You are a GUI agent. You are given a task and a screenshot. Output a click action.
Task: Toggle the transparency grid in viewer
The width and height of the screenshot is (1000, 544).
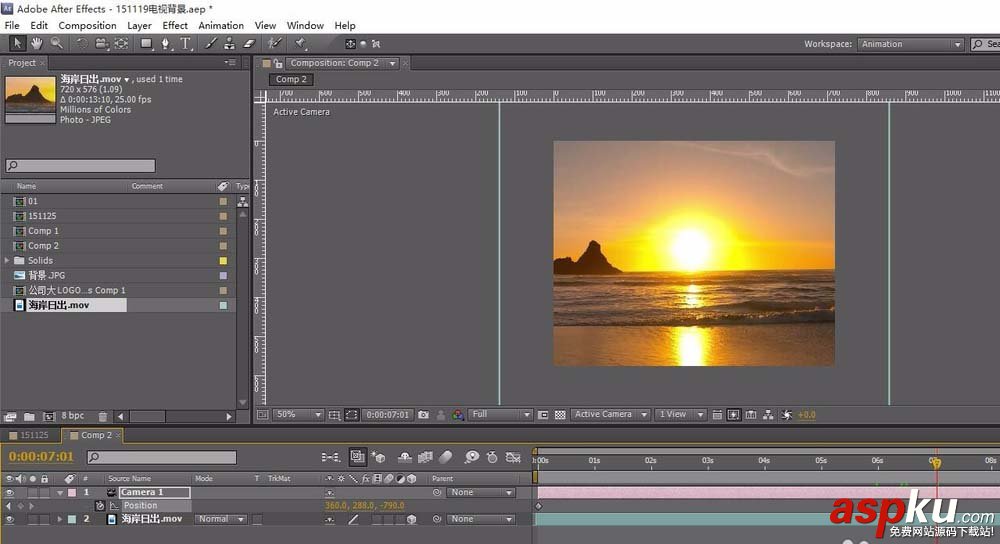coord(560,414)
